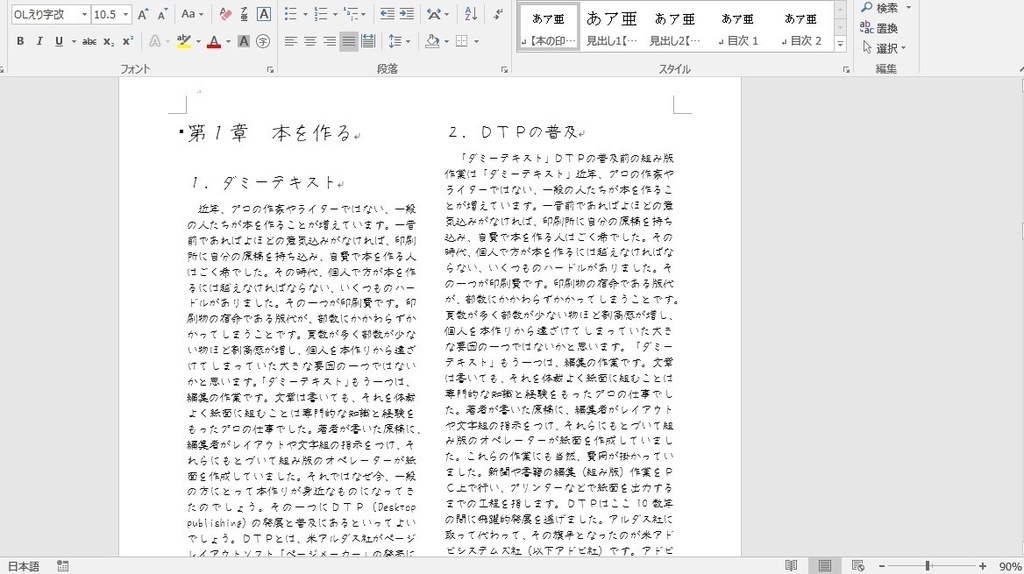The width and height of the screenshot is (1024, 574).
Task: Apply style 【本の印…
Action: [x=548, y=26]
